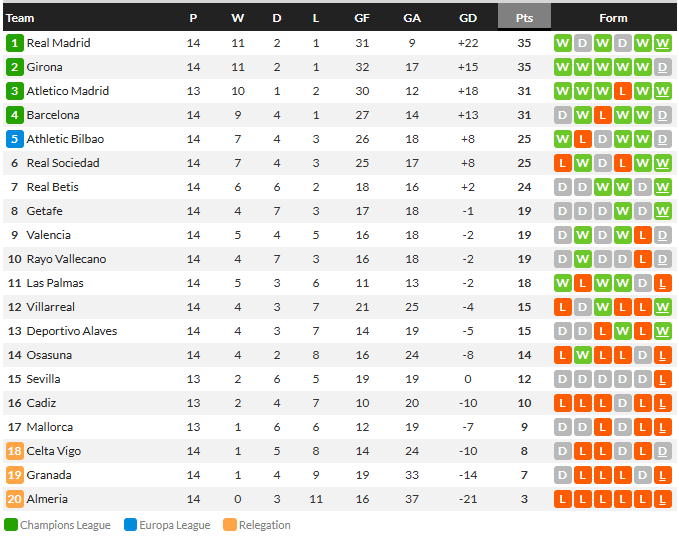Click the green Champions League legend swatch
The width and height of the screenshot is (679, 549).
pos(11,525)
